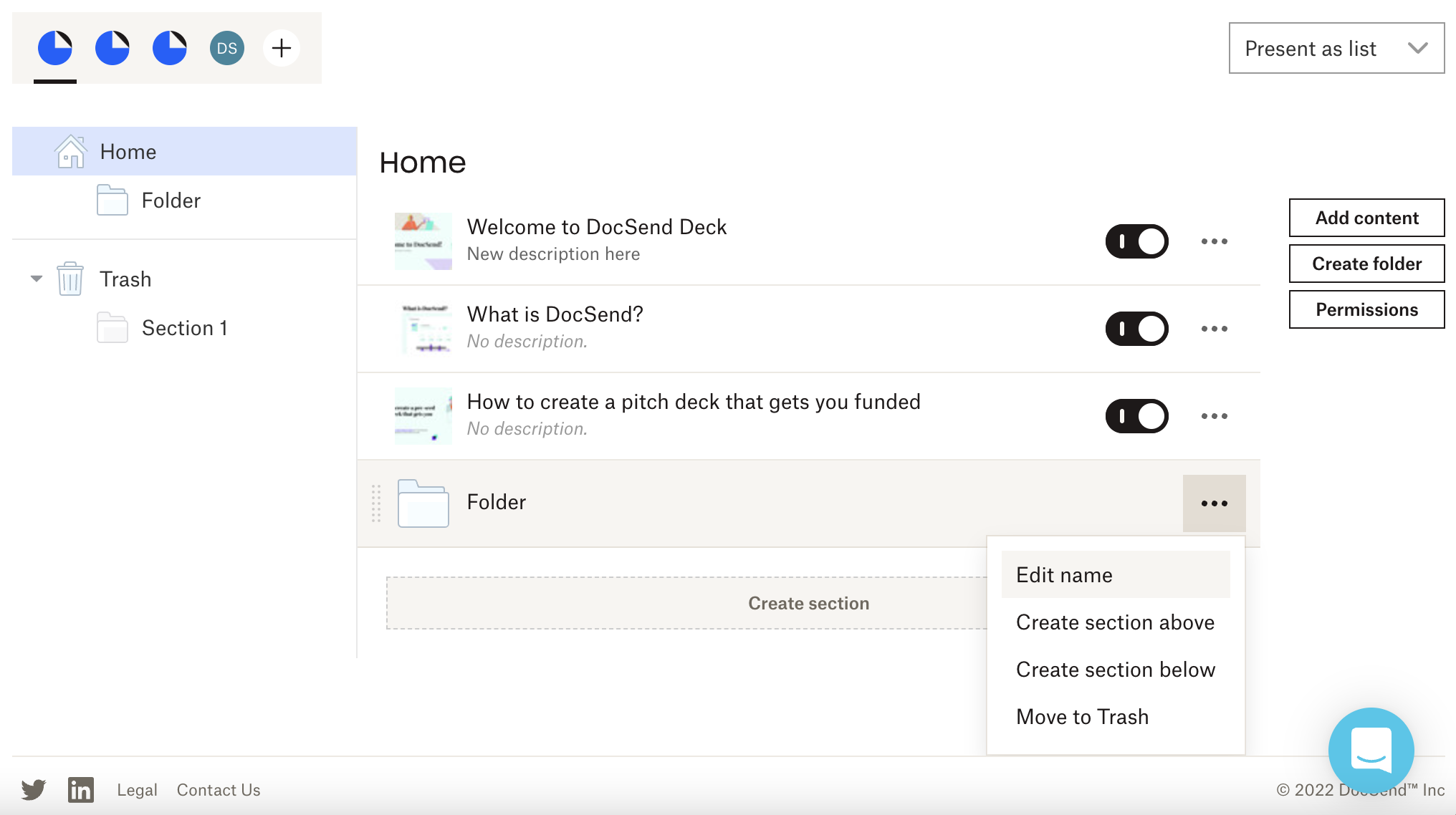Close the Folder row three-dot menu
The width and height of the screenshot is (1456, 815).
pyautogui.click(x=1215, y=503)
